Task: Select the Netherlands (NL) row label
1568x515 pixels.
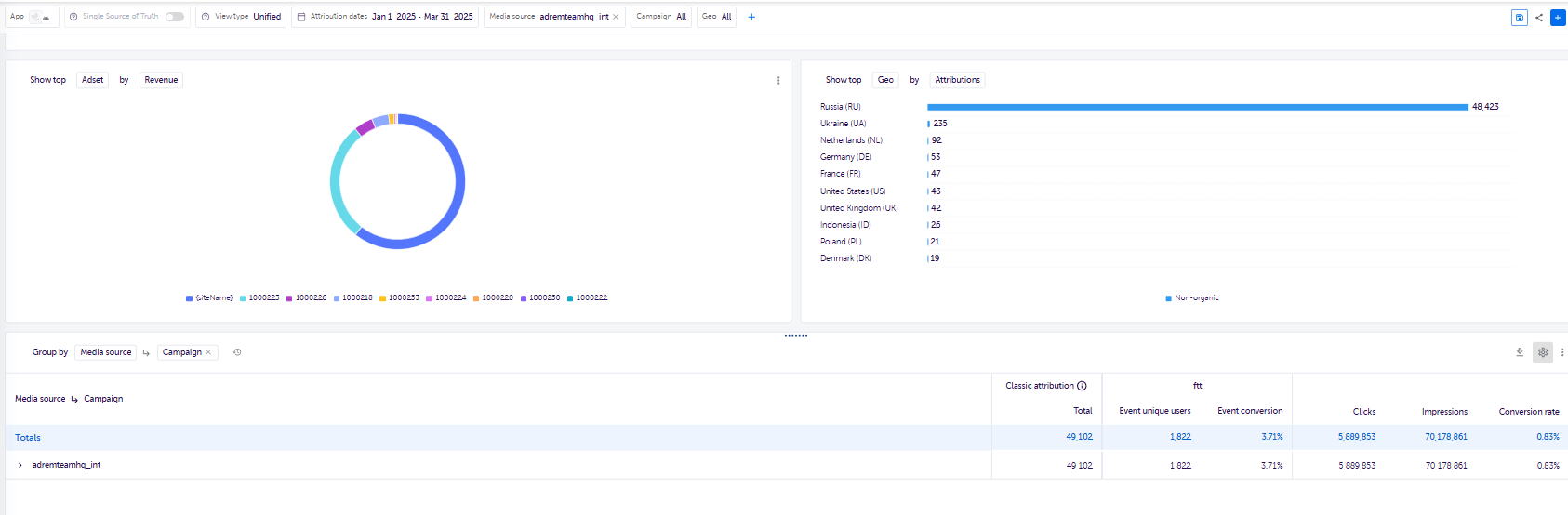Action: (851, 140)
